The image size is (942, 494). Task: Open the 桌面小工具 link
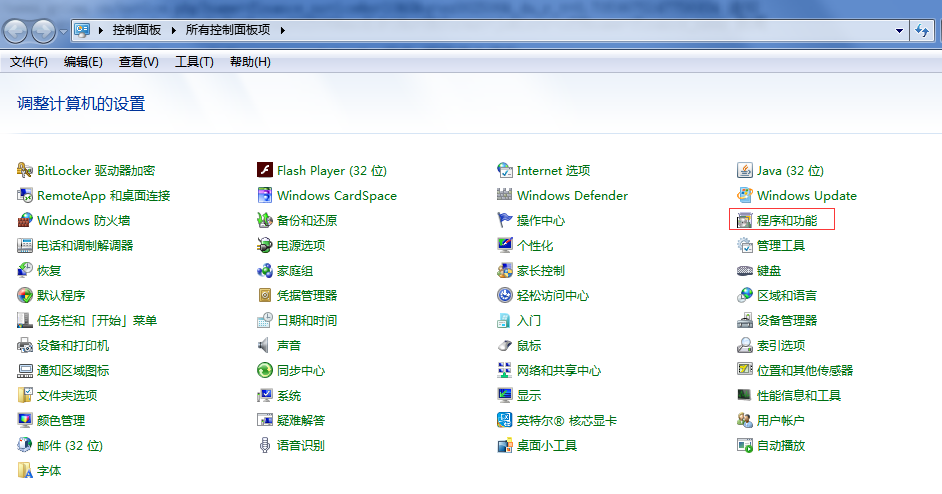tap(547, 445)
